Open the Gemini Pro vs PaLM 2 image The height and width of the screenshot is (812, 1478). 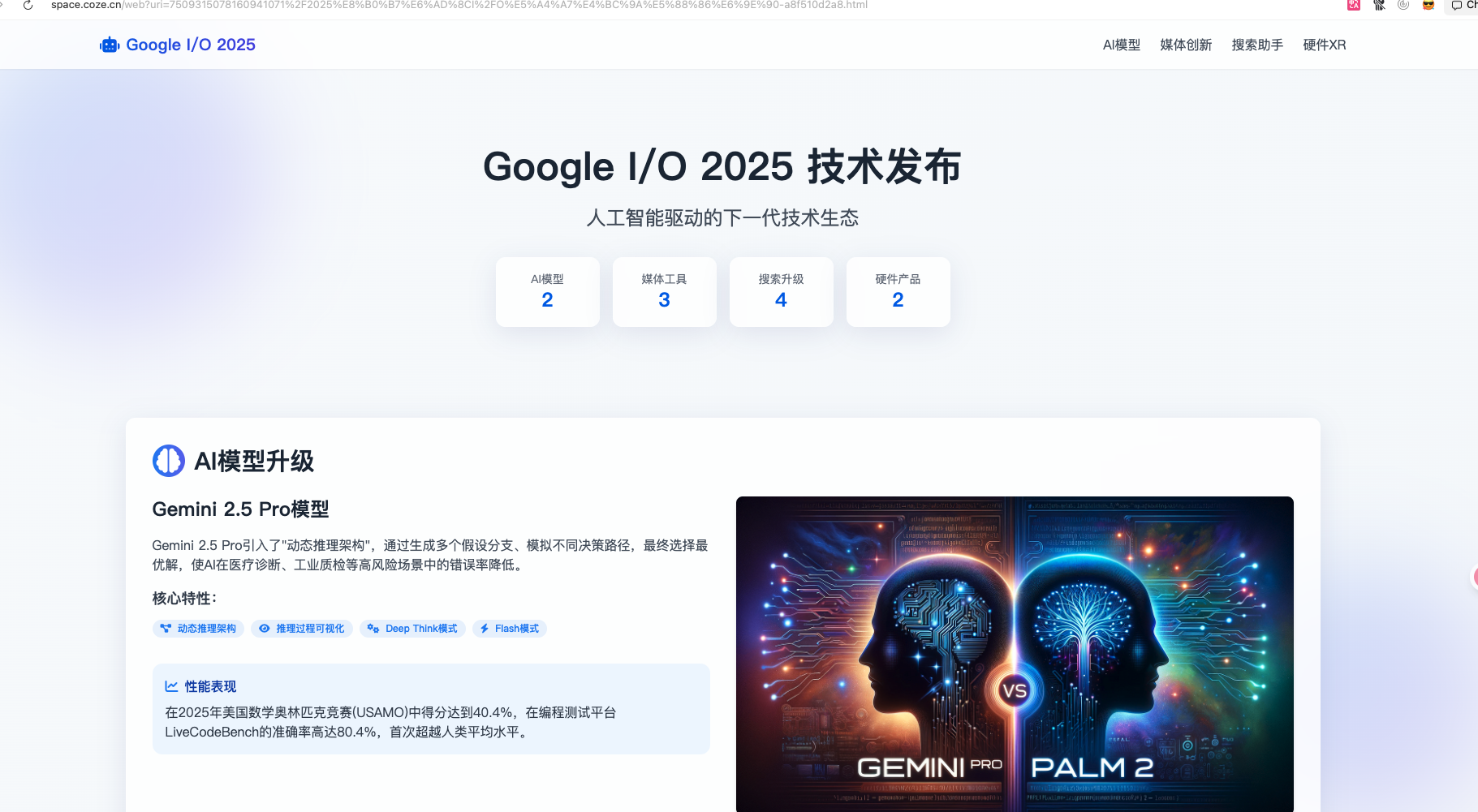pos(1015,654)
